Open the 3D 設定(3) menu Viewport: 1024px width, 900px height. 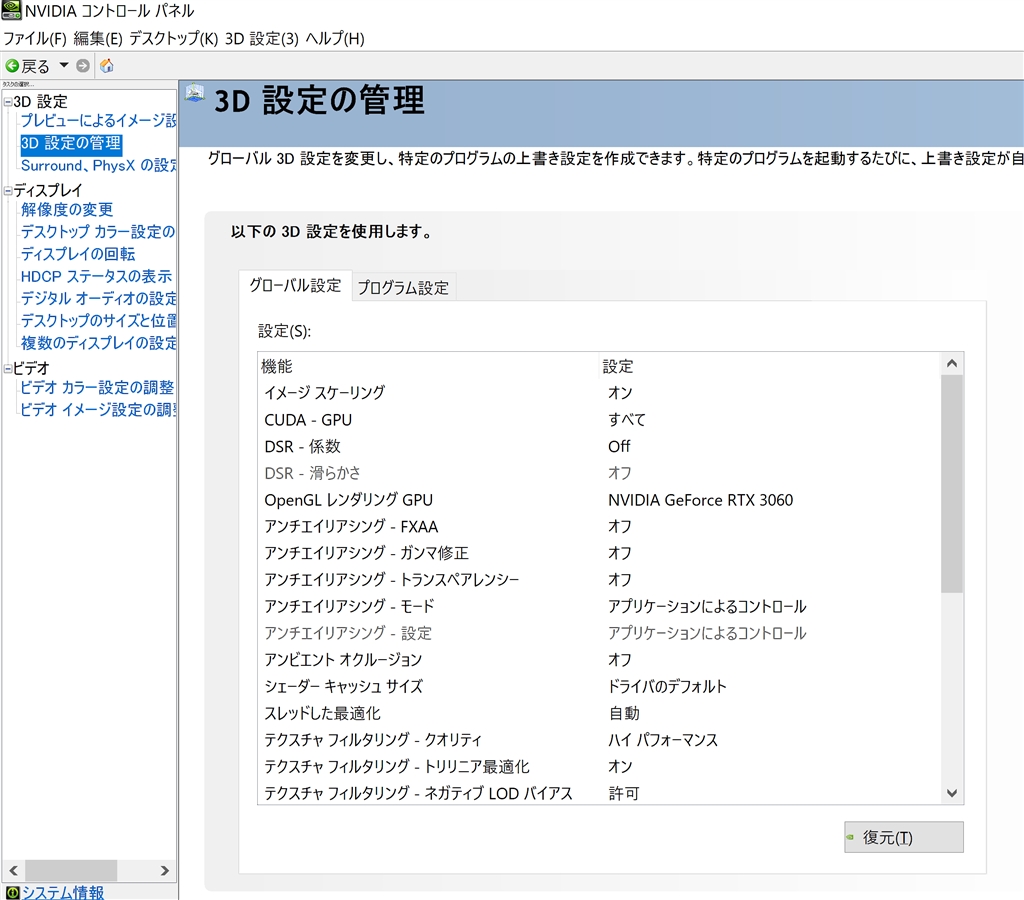coord(262,39)
